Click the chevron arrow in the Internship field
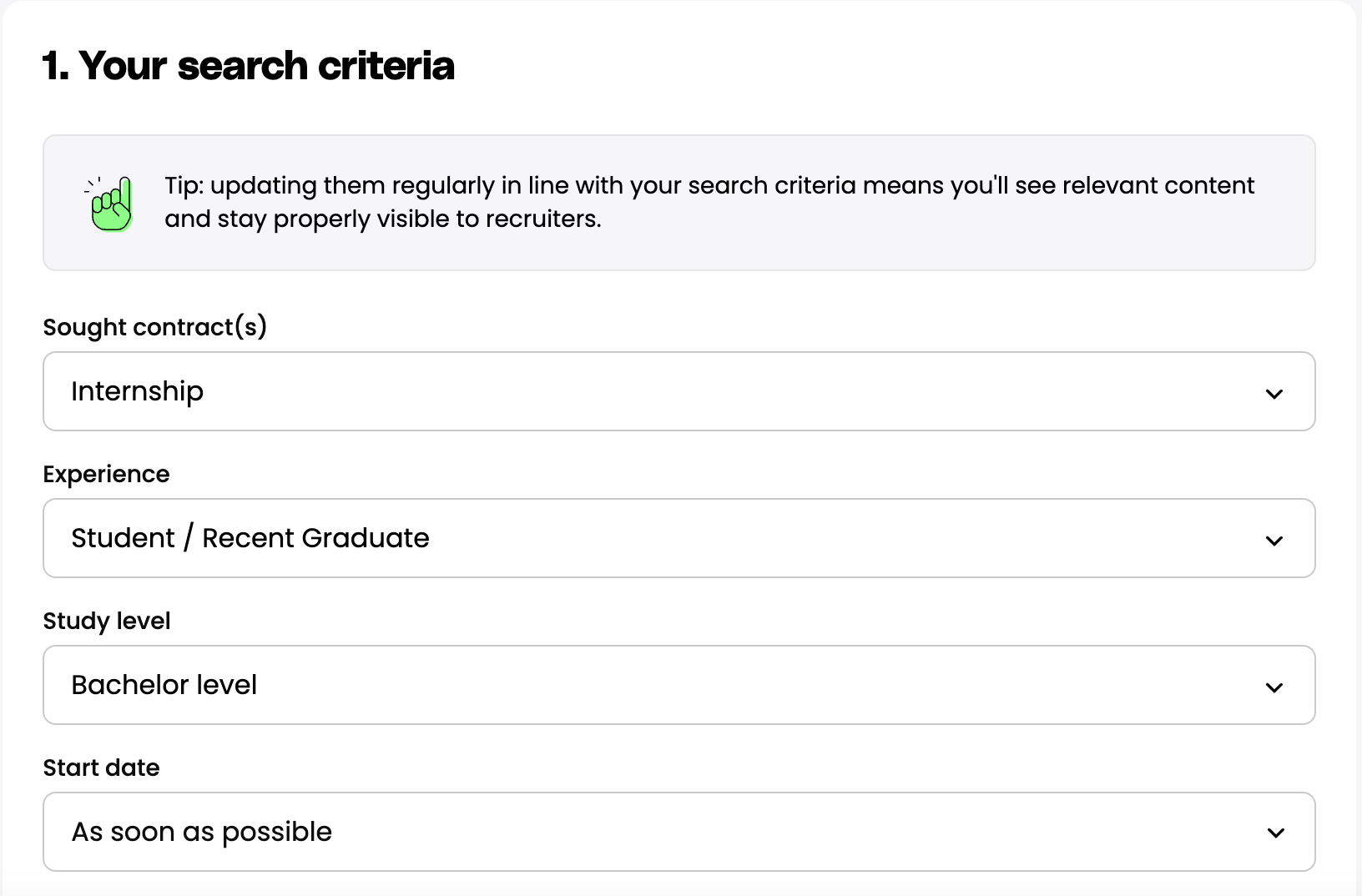This screenshot has width=1362, height=896. [x=1274, y=393]
